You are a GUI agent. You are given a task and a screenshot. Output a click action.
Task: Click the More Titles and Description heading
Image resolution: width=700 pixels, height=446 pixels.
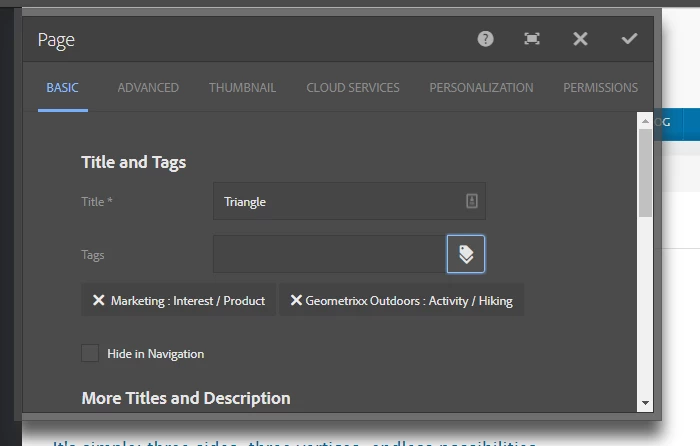186,398
